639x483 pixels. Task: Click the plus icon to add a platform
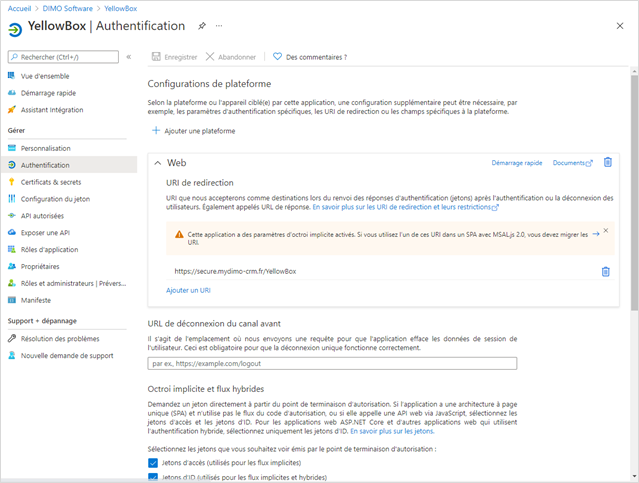click(155, 131)
